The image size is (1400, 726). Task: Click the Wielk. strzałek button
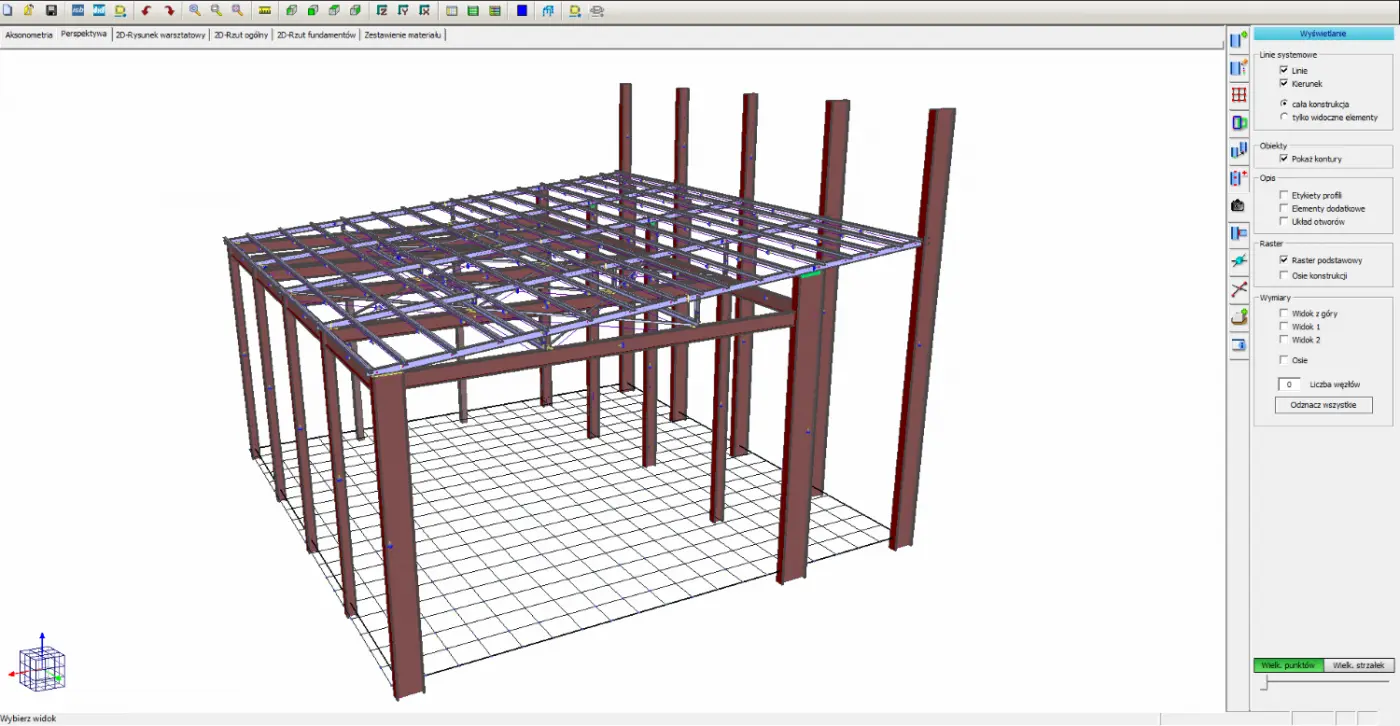(x=1358, y=665)
